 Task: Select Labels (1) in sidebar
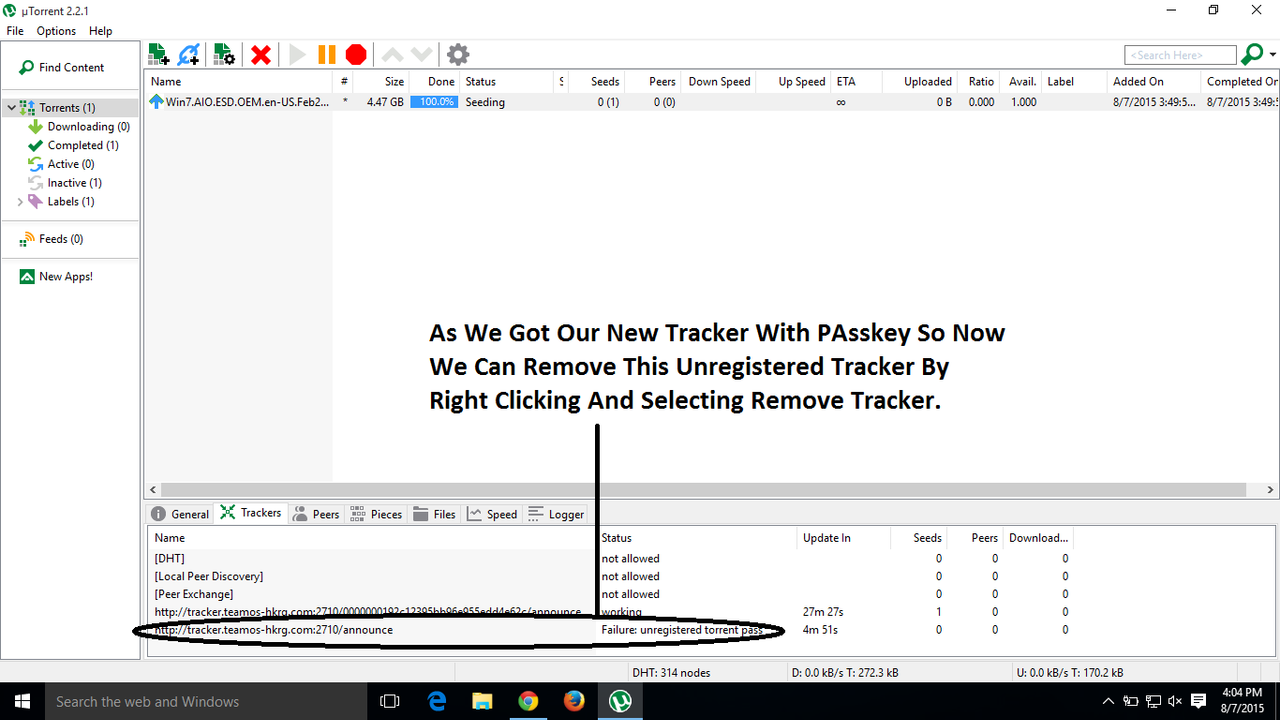coord(61,201)
